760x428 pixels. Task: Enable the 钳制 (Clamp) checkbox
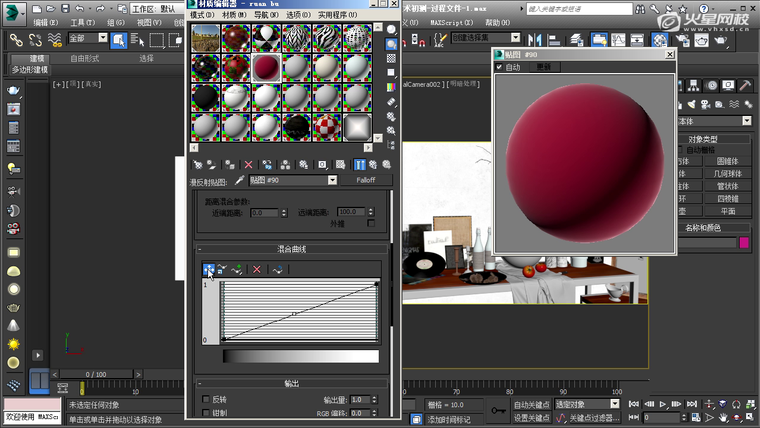(206, 413)
